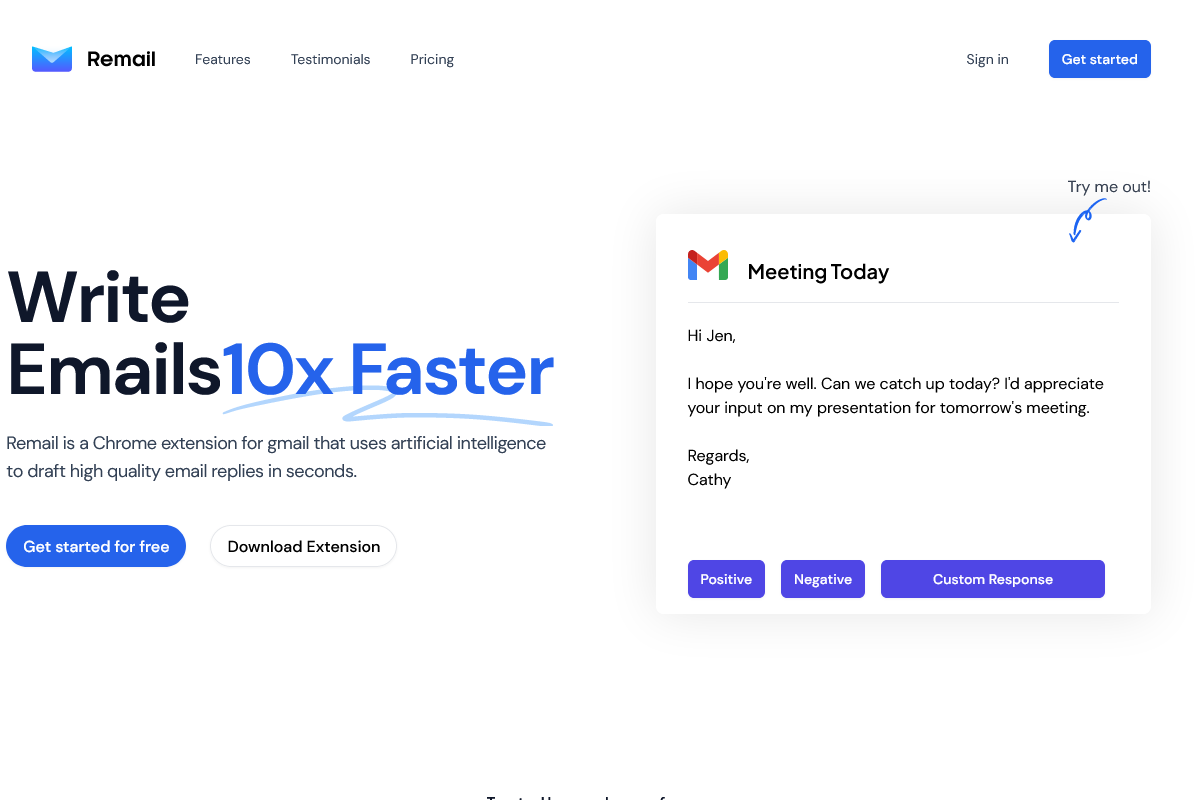Click the Gmail icon on the email card
Viewport: 1200px width, 800px height.
(x=708, y=265)
